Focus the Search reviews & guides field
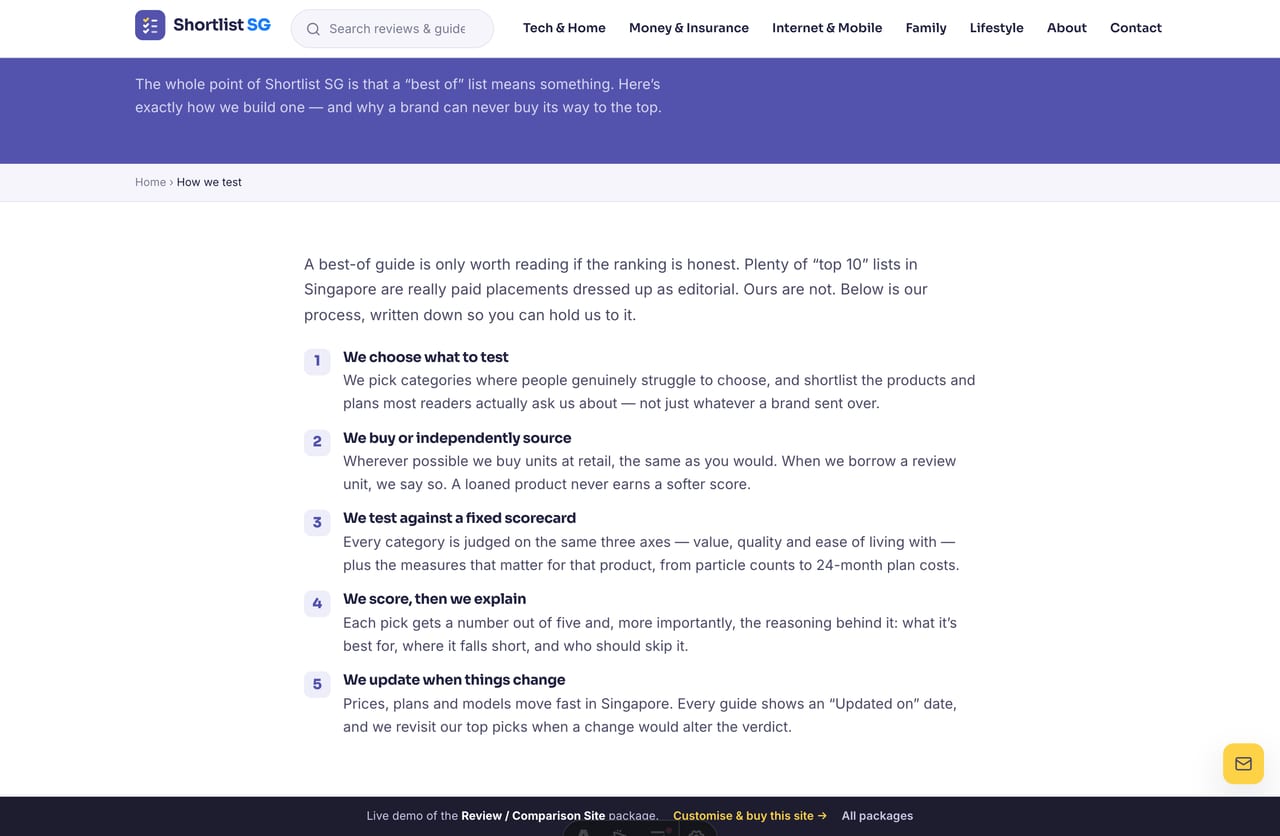Viewport: 1280px width, 836px height. [392, 29]
